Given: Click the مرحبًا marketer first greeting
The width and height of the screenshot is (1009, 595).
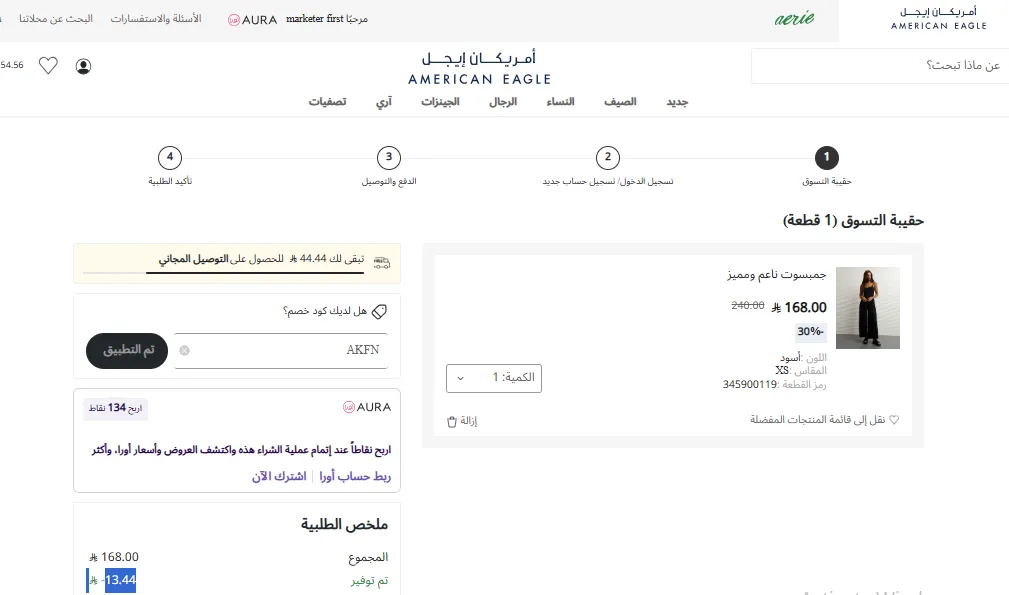Looking at the screenshot, I should click(x=327, y=19).
